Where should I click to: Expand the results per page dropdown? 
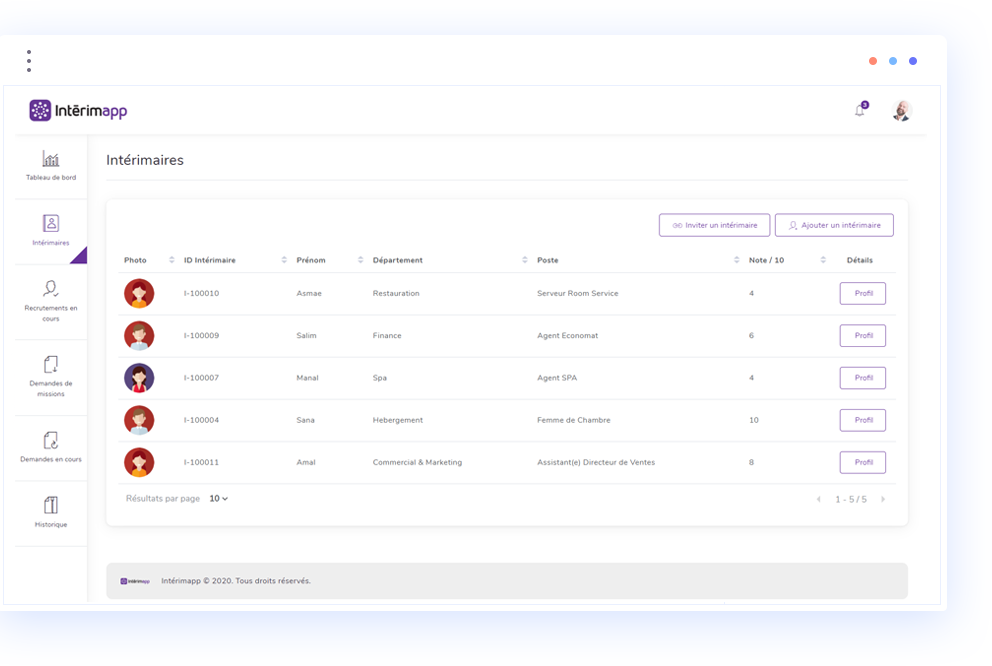pos(219,498)
